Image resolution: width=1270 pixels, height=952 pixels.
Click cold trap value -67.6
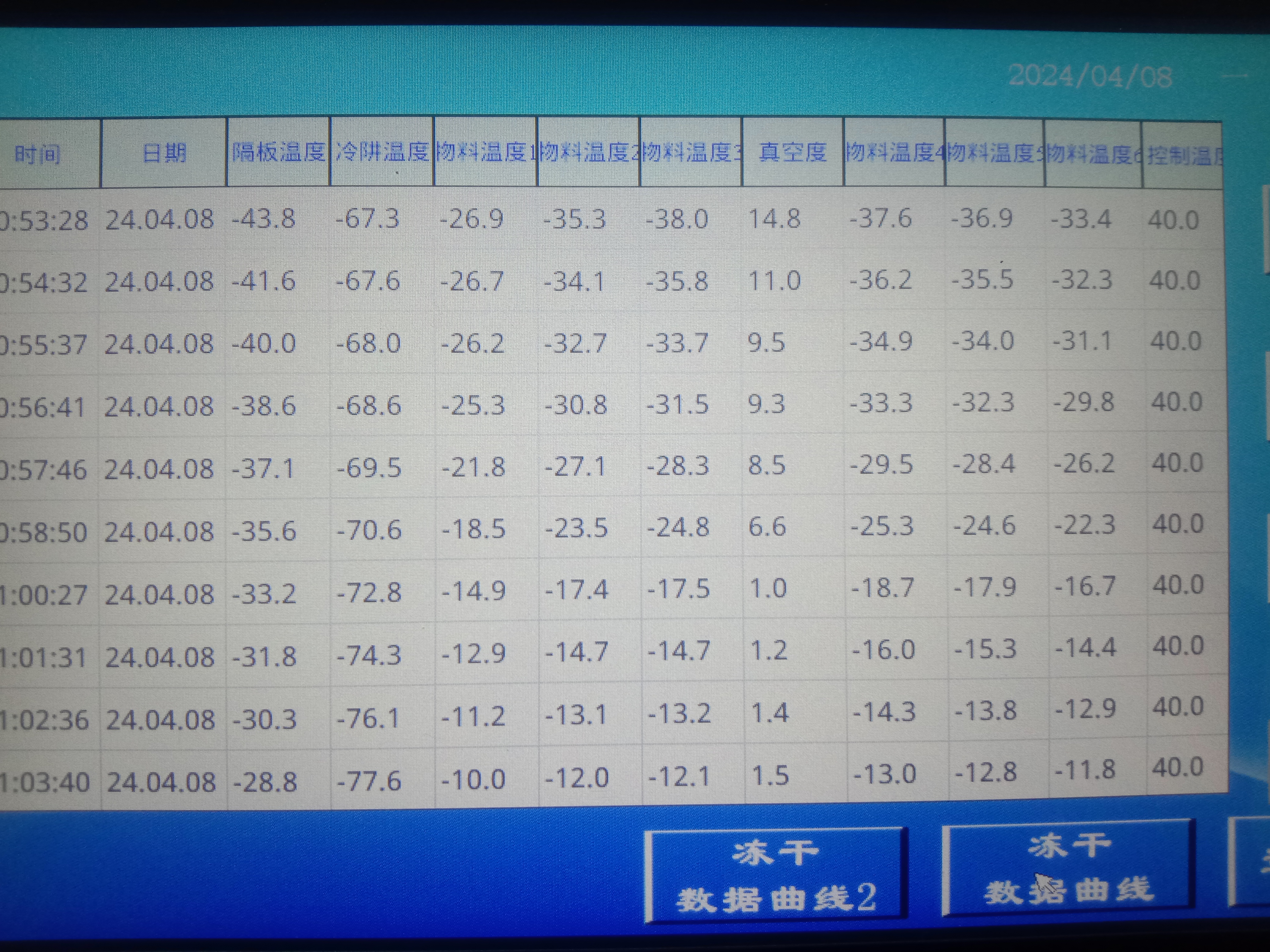368,281
